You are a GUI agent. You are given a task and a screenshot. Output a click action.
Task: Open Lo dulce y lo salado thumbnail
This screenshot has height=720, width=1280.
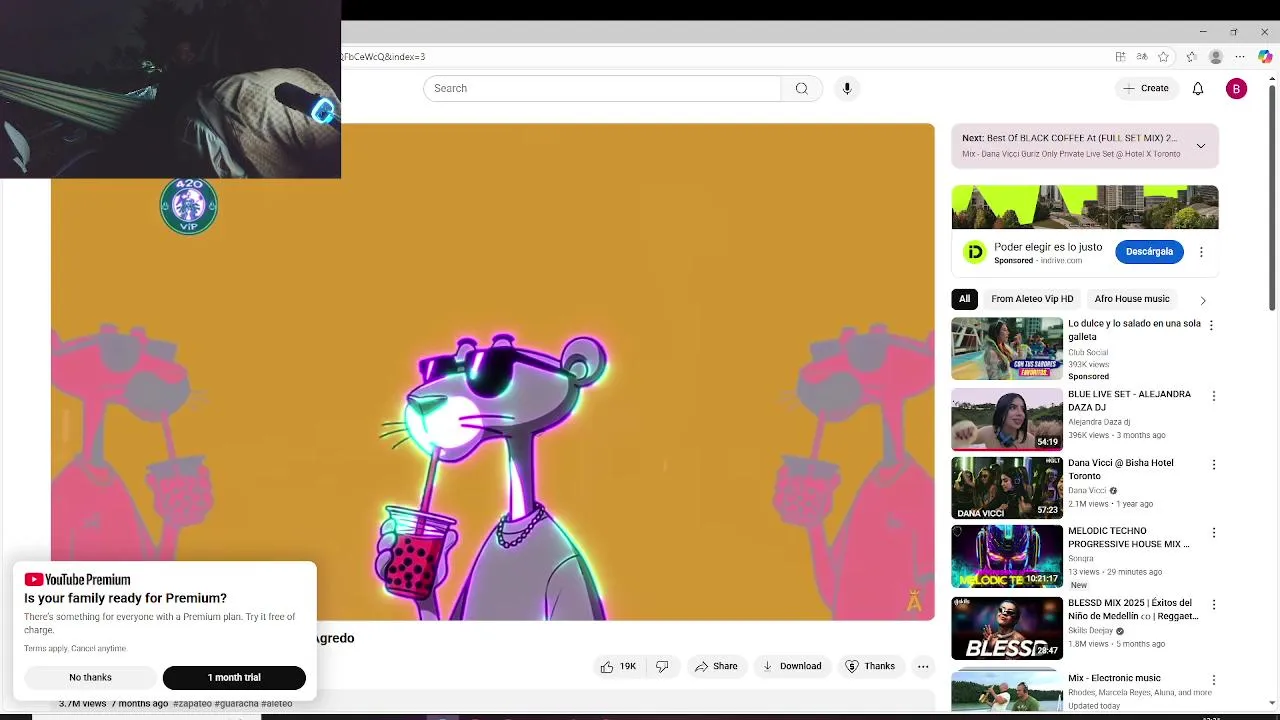tap(1007, 349)
